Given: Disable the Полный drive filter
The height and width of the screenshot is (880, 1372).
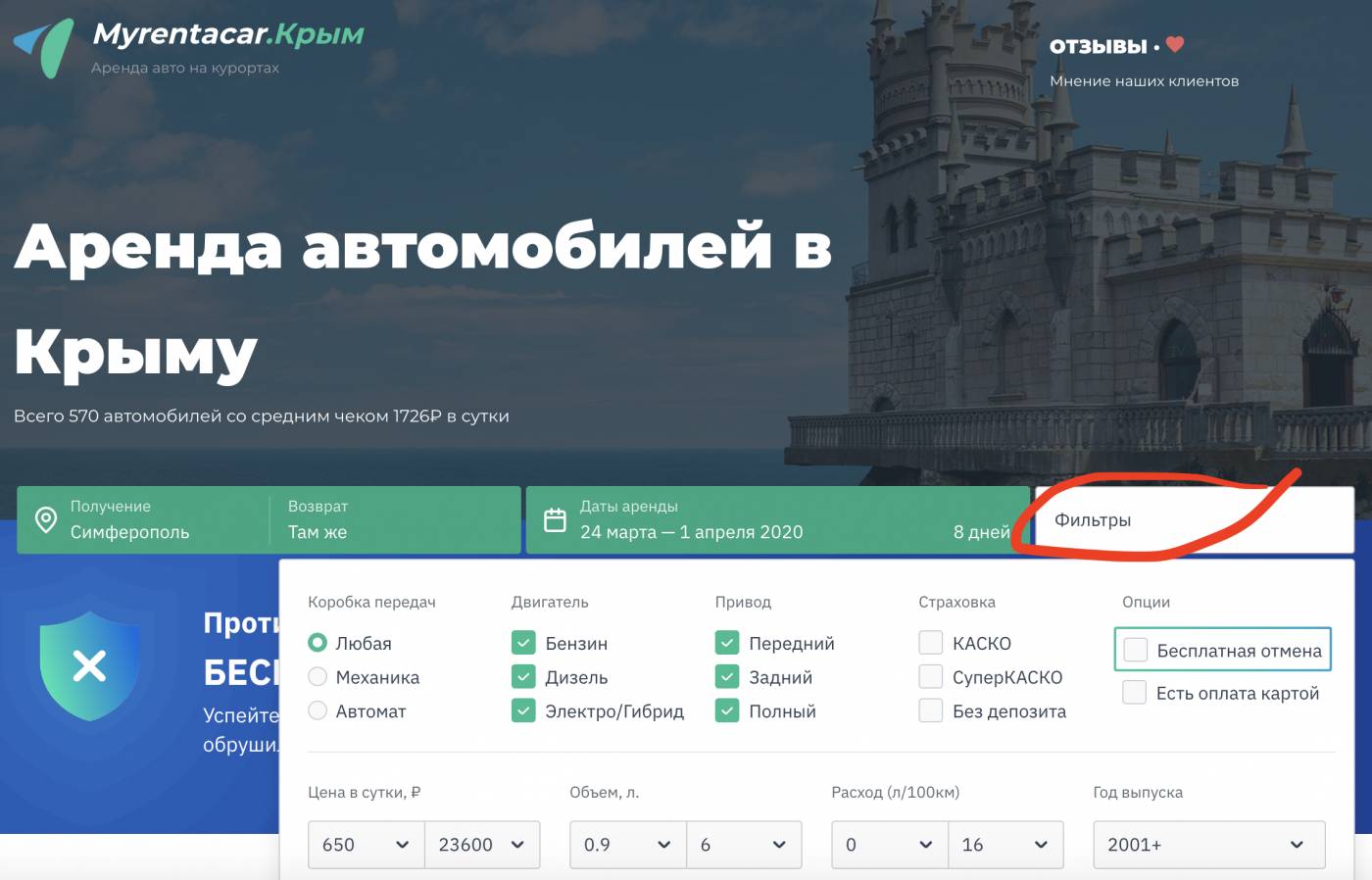Looking at the screenshot, I should click(x=728, y=710).
